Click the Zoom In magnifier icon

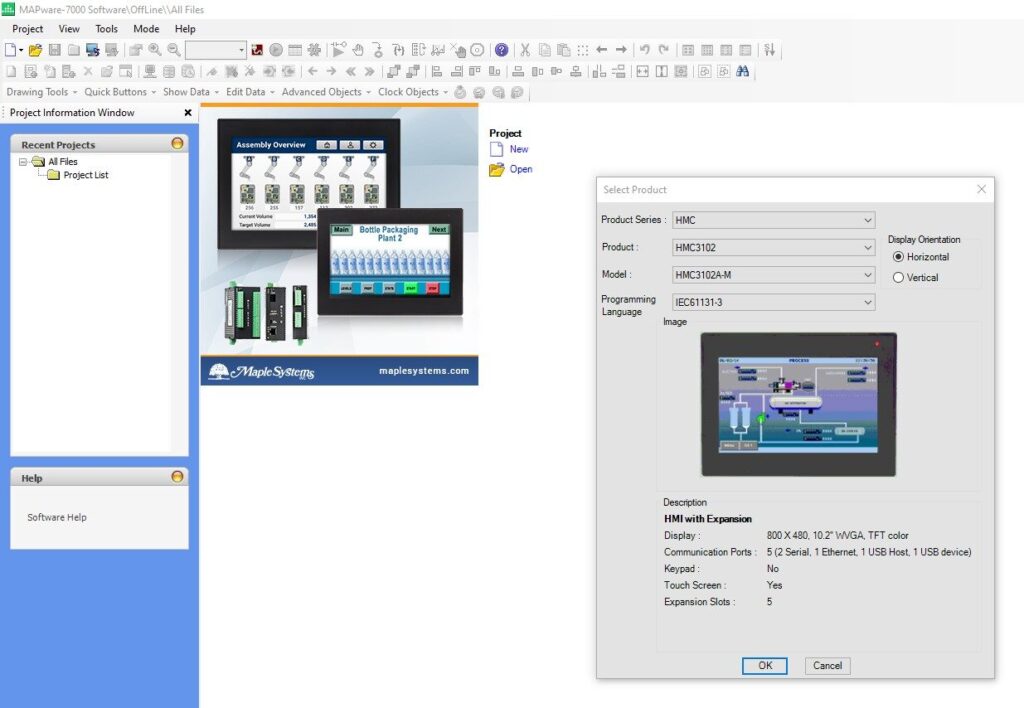(155, 50)
